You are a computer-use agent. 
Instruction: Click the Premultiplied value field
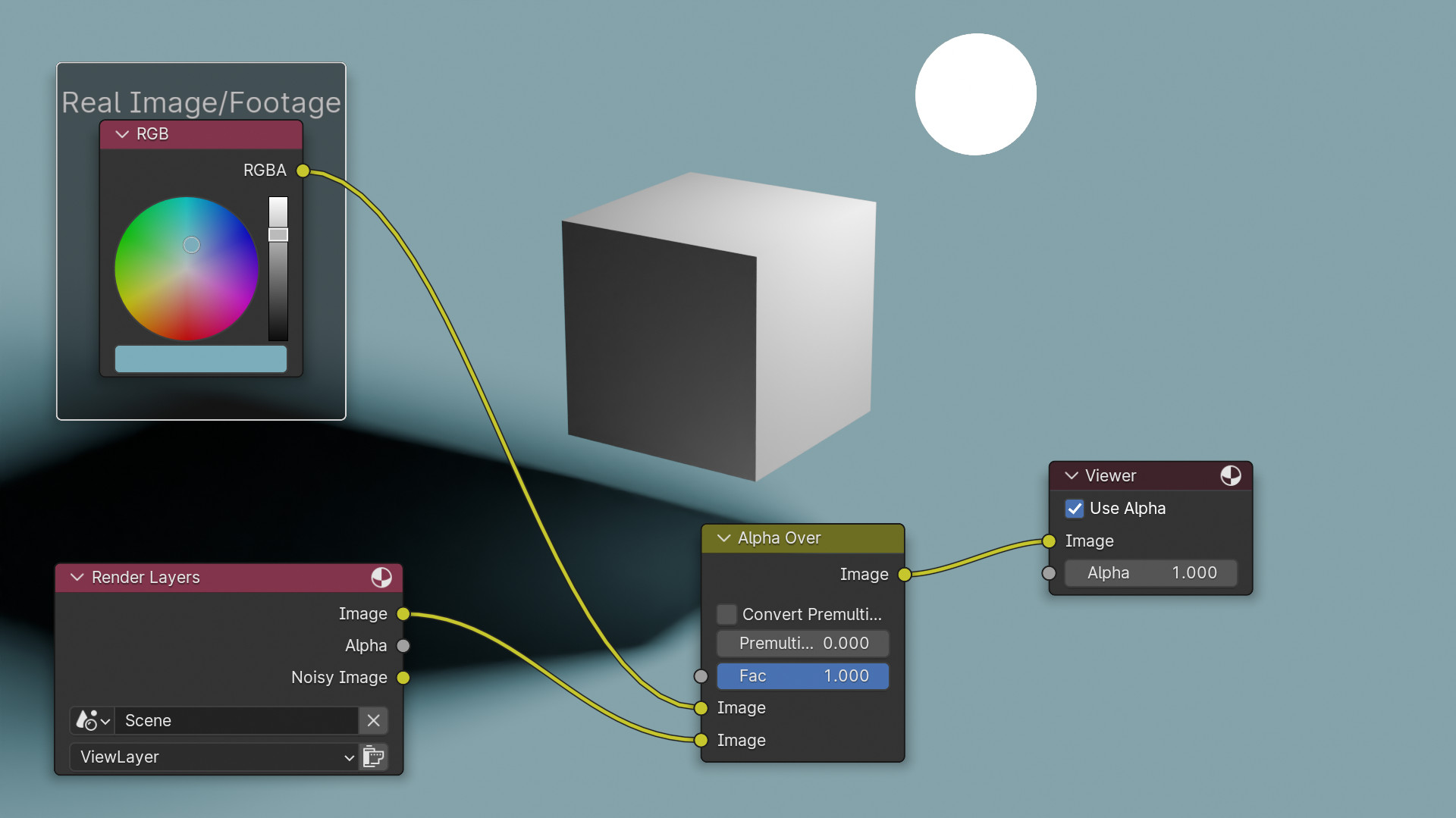[802, 644]
